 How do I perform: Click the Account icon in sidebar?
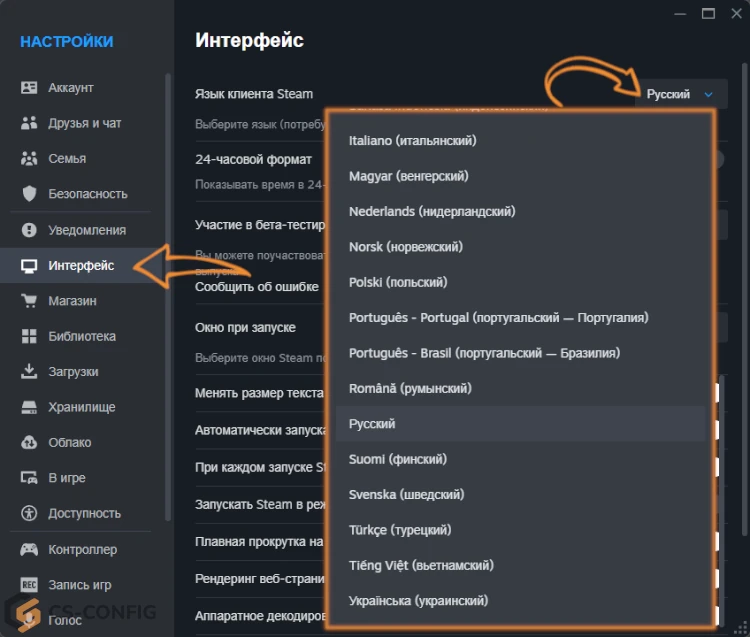(29, 88)
